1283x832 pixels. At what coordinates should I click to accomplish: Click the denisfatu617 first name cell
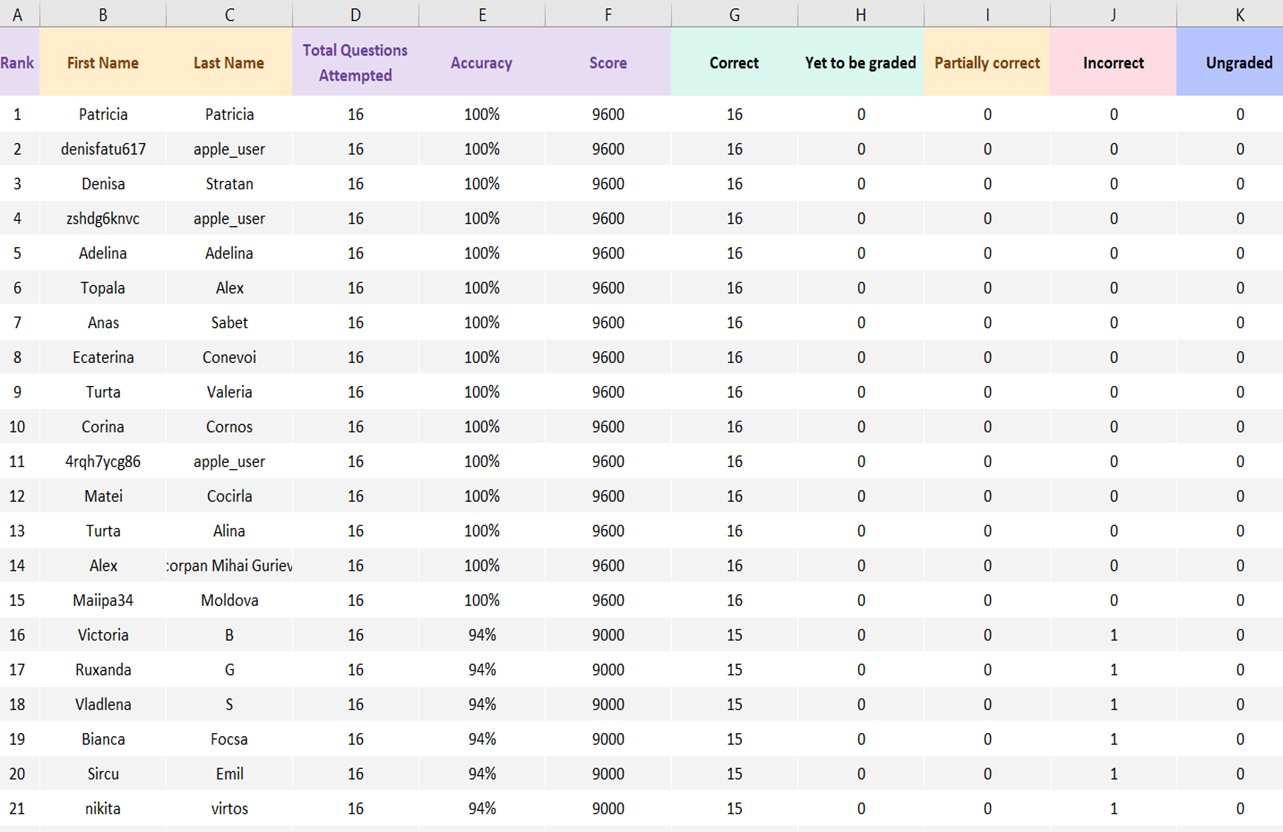coord(103,149)
